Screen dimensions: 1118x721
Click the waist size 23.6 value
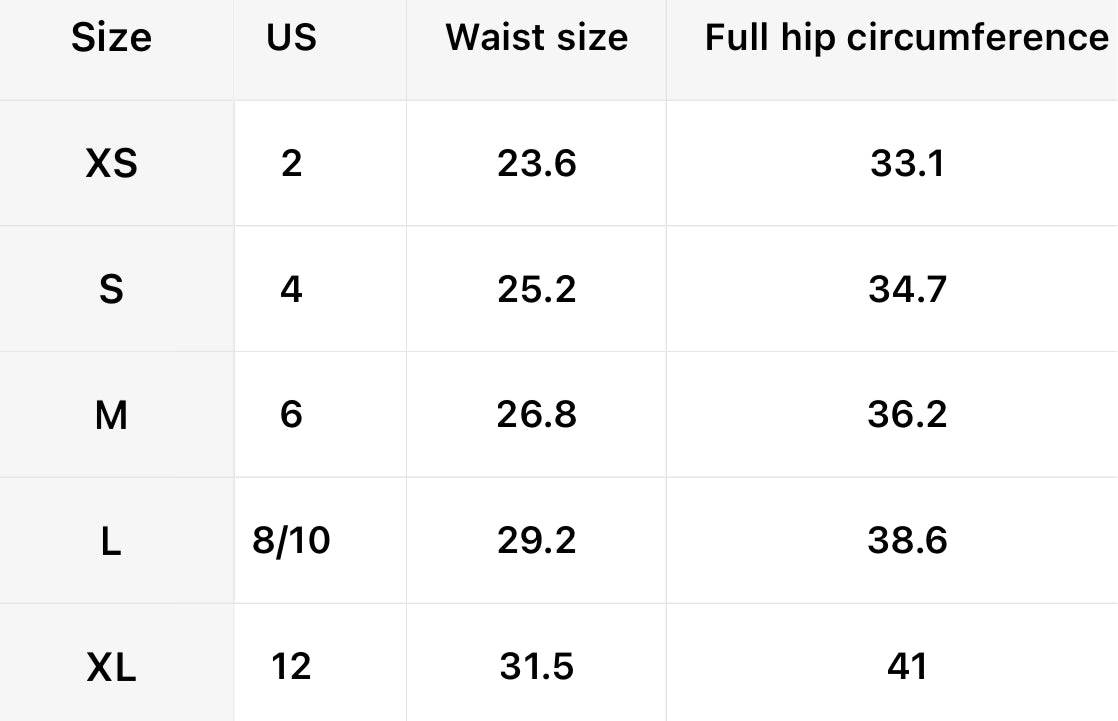tap(537, 163)
